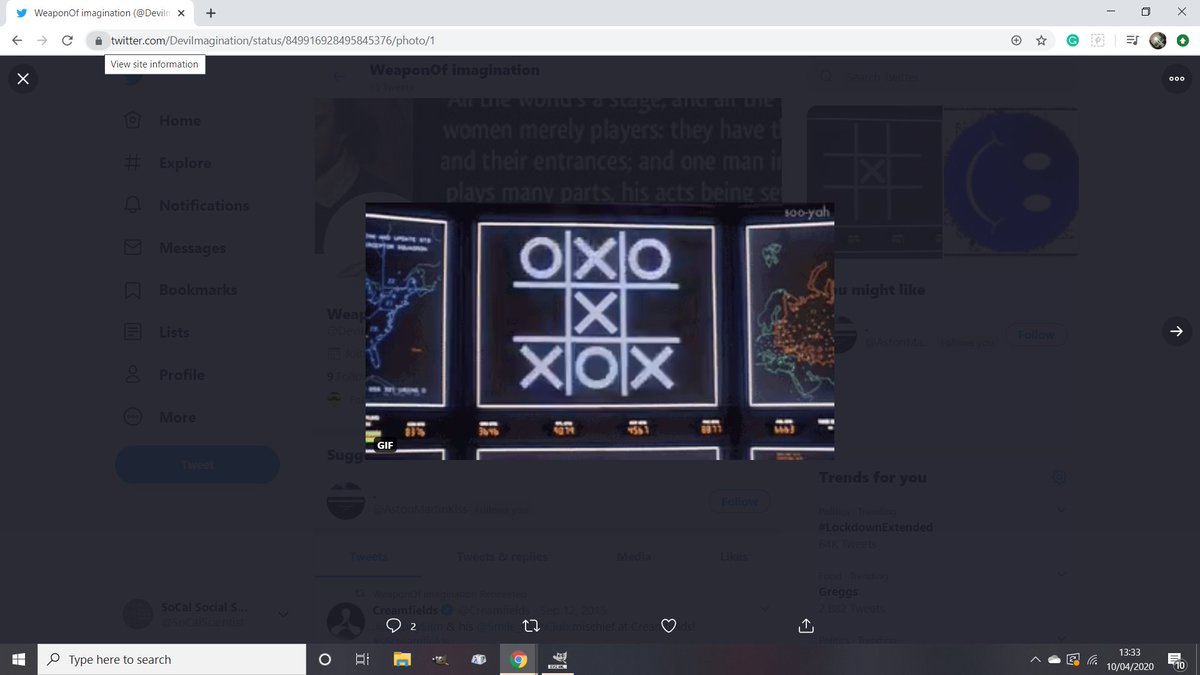Close the WeaponOf imagination tab
This screenshot has width=1200, height=675.
coord(181,13)
